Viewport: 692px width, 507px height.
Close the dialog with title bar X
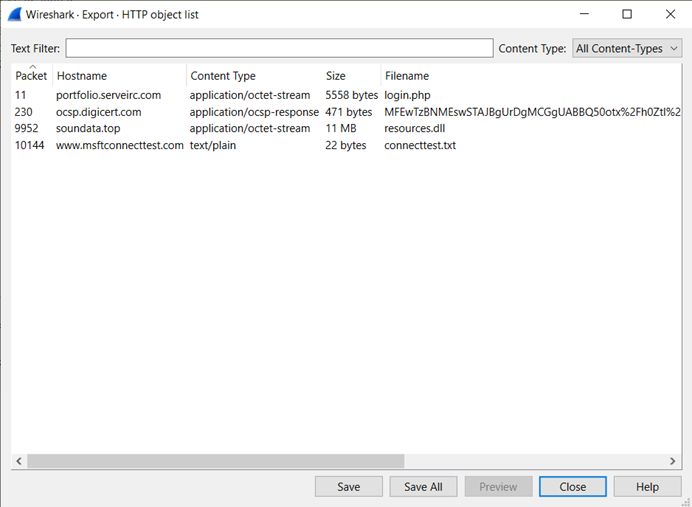coord(670,14)
